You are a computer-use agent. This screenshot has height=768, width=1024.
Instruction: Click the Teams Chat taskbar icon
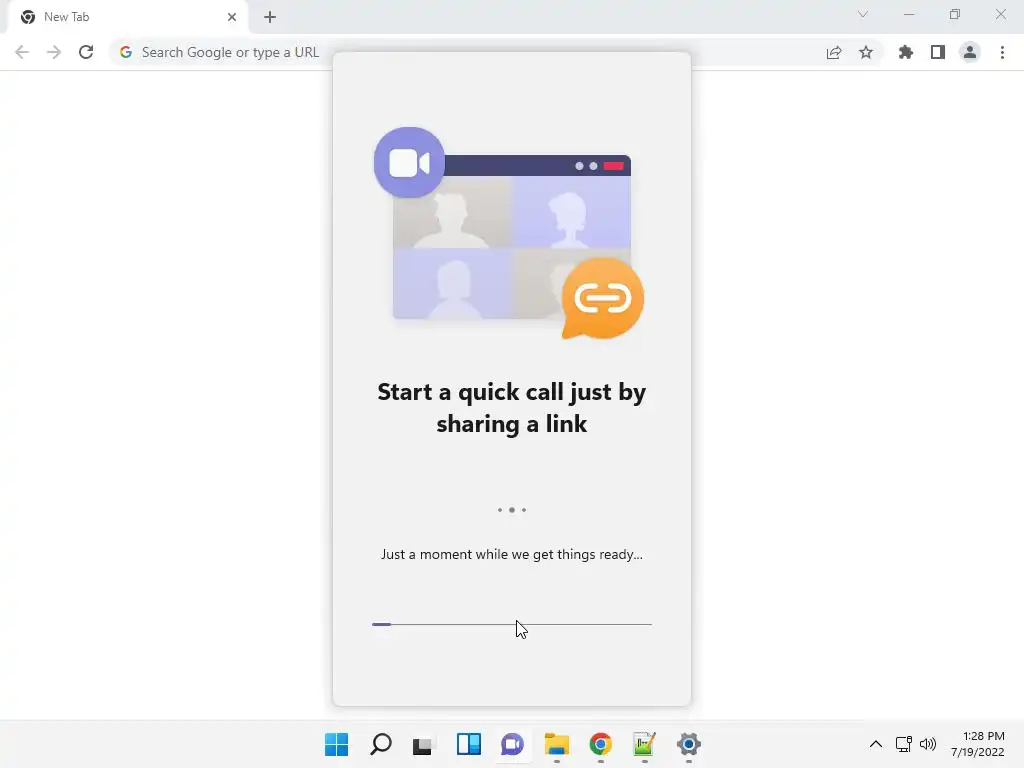pyautogui.click(x=512, y=744)
